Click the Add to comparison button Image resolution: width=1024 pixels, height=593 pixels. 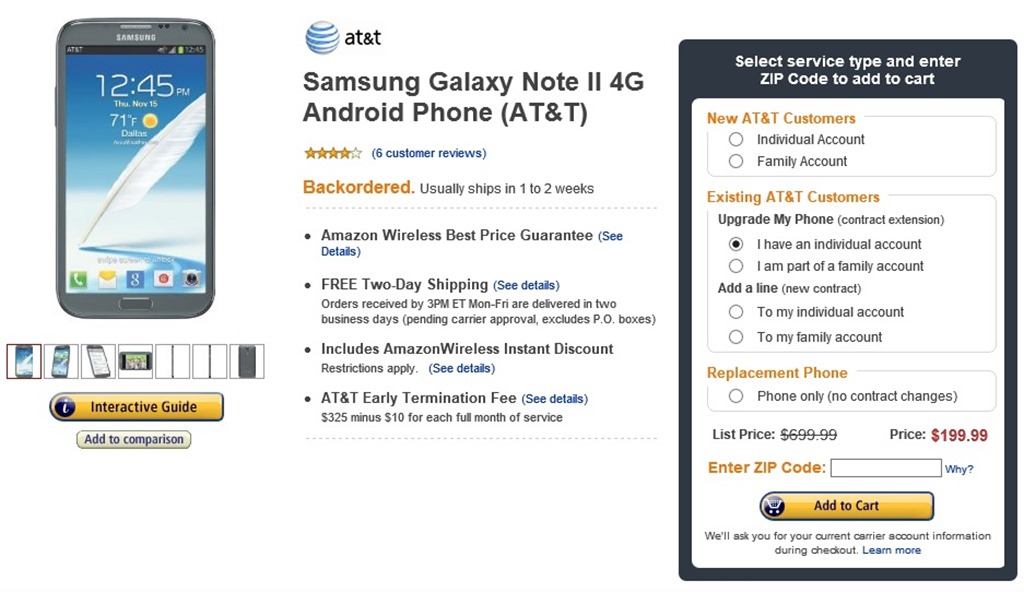click(x=134, y=439)
